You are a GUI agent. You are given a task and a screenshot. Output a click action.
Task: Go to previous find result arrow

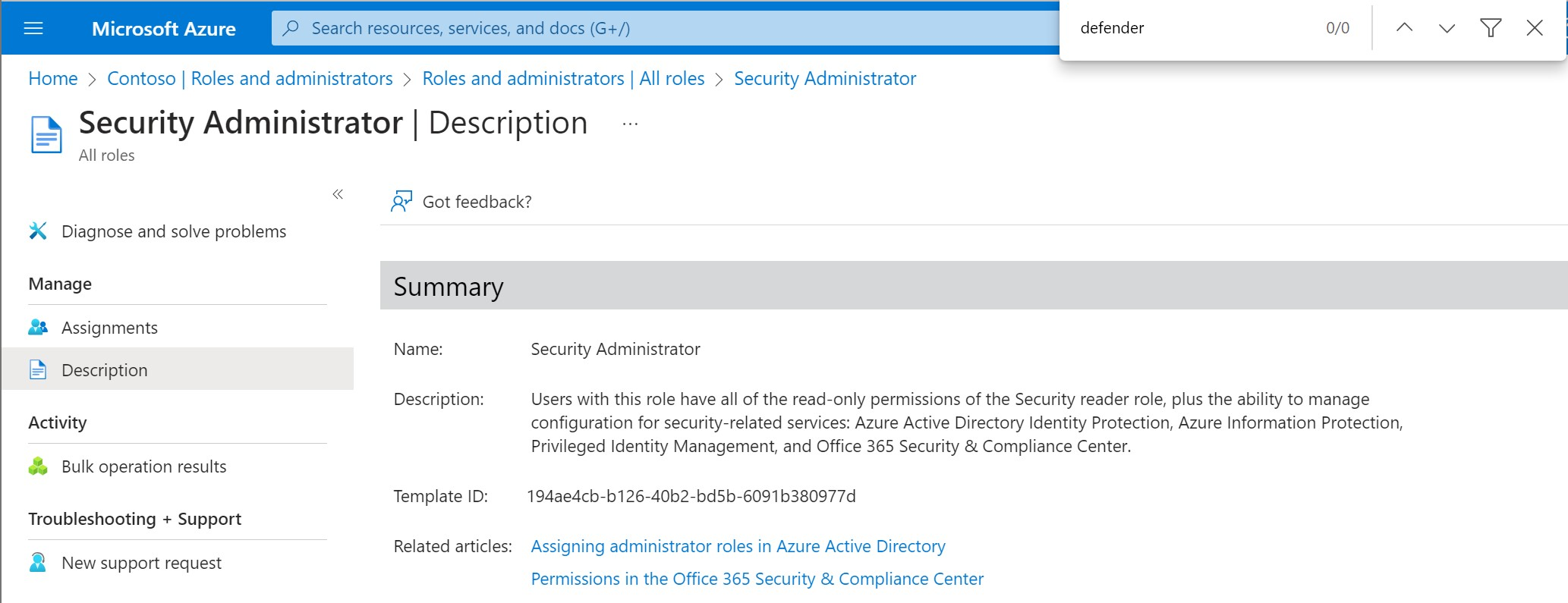(1404, 28)
